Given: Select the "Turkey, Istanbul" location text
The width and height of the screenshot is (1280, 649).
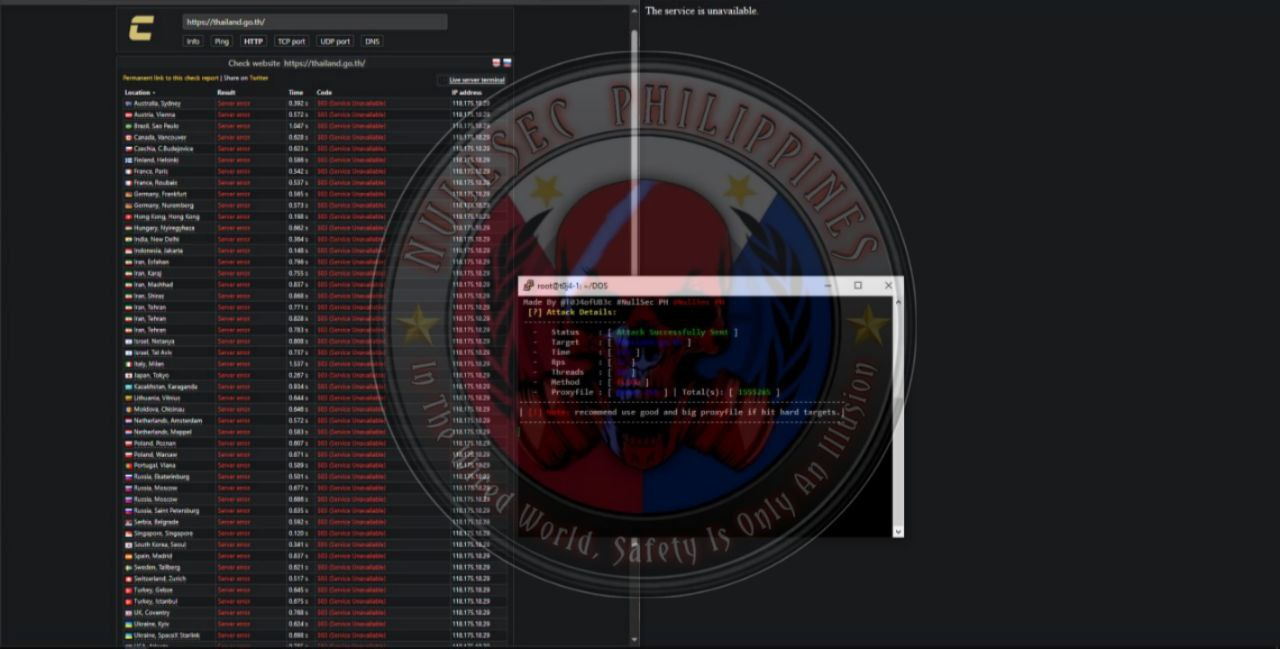Looking at the screenshot, I should (x=155, y=601).
